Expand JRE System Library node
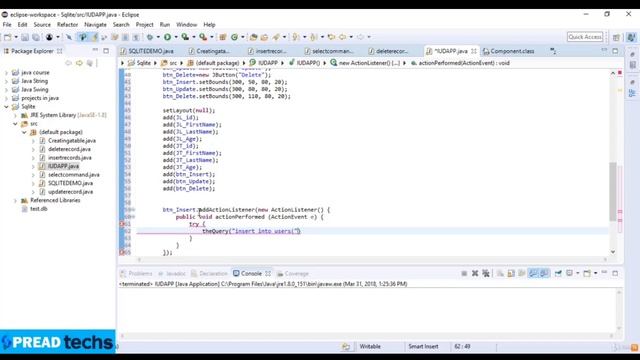The height and width of the screenshot is (360, 640). pos(16,116)
